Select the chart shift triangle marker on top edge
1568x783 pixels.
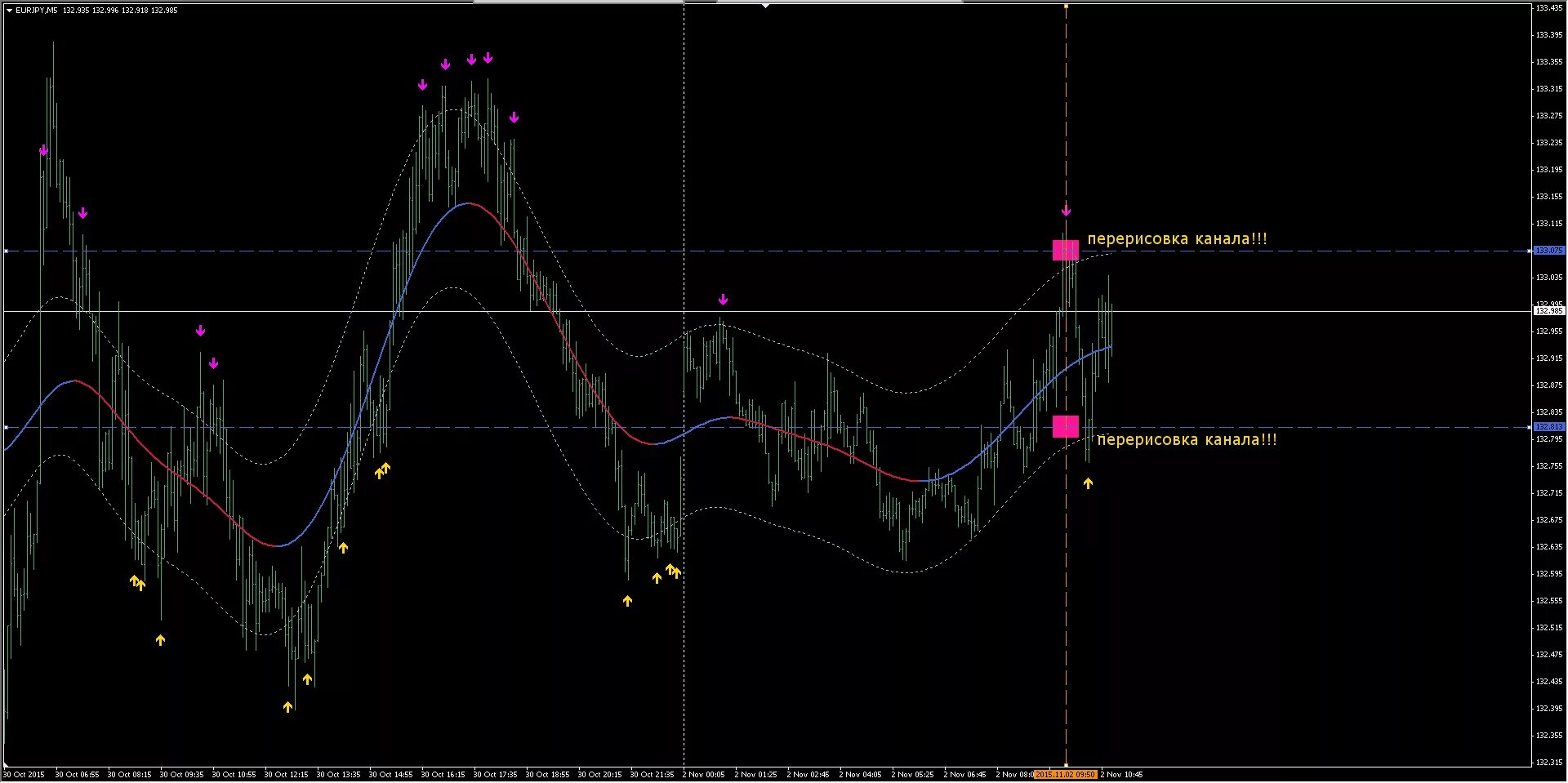tap(765, 5)
